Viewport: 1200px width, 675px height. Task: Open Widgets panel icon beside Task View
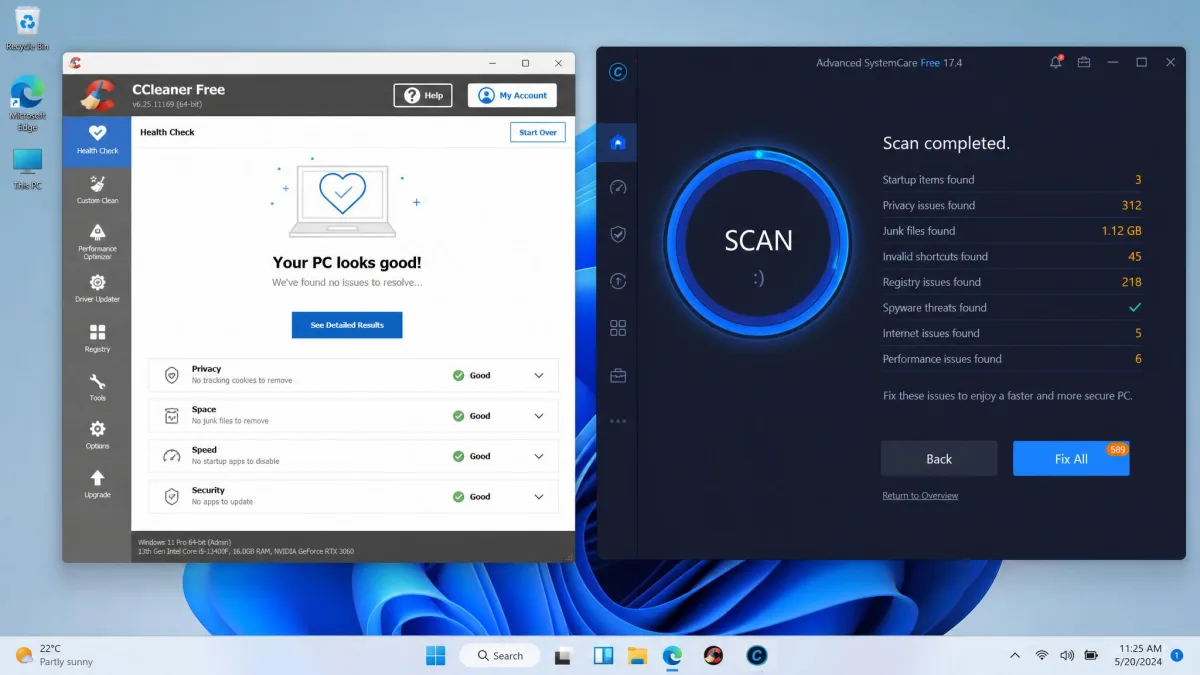coord(603,655)
